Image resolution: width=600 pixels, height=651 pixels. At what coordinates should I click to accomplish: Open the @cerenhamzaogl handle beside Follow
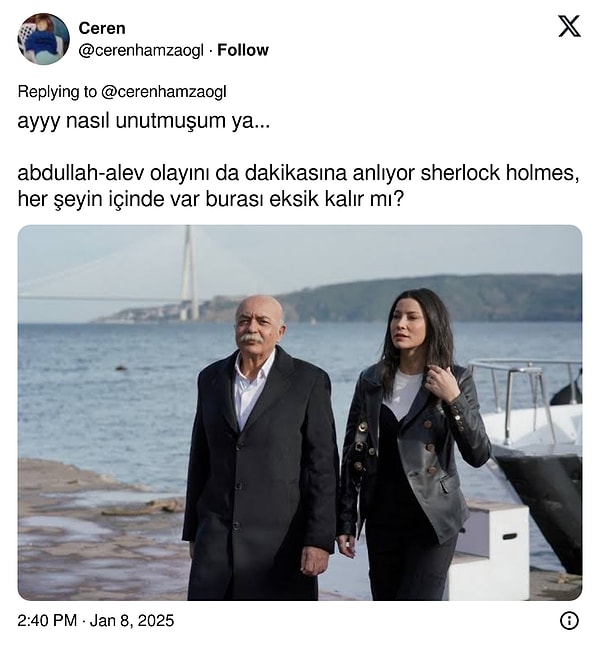(141, 51)
